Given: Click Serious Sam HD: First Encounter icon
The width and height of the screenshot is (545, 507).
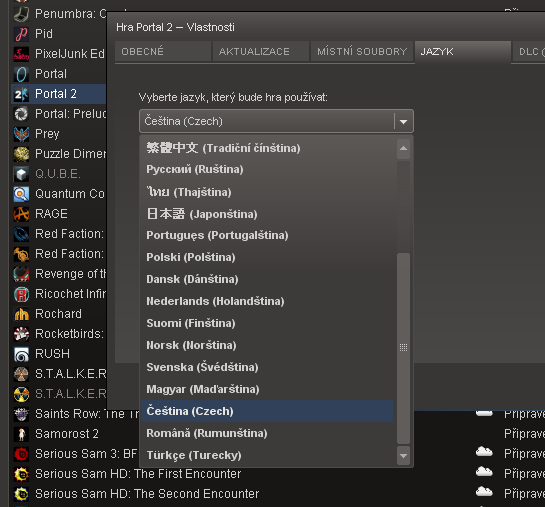Looking at the screenshot, I should pos(21,474).
